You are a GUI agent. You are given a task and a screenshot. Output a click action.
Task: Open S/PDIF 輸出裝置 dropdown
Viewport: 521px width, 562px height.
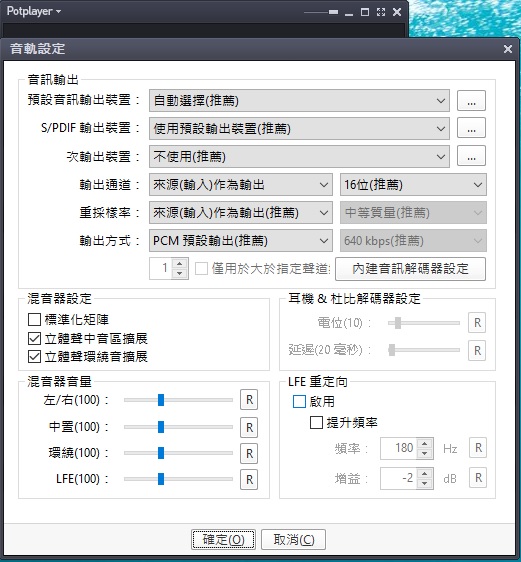click(299, 128)
